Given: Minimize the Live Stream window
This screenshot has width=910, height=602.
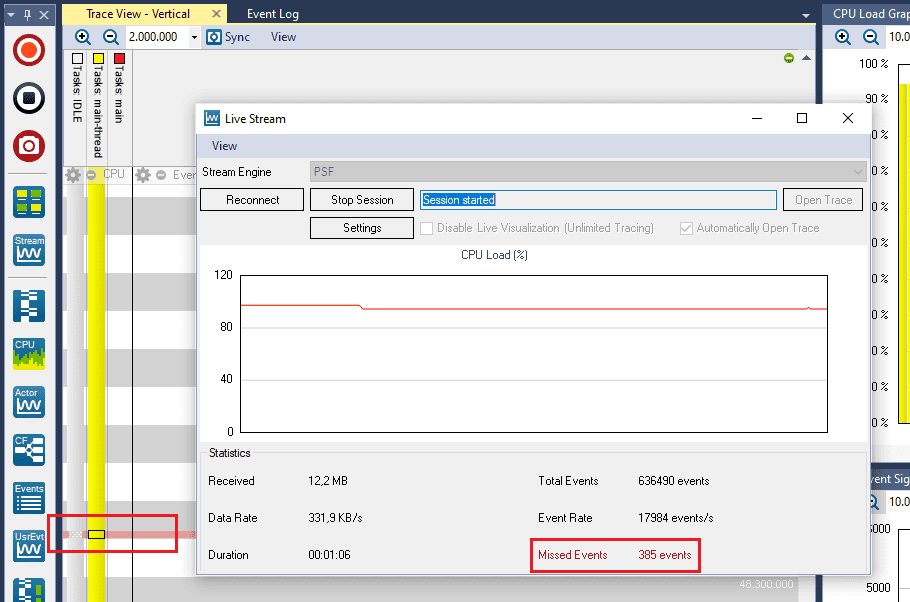Looking at the screenshot, I should click(x=757, y=118).
